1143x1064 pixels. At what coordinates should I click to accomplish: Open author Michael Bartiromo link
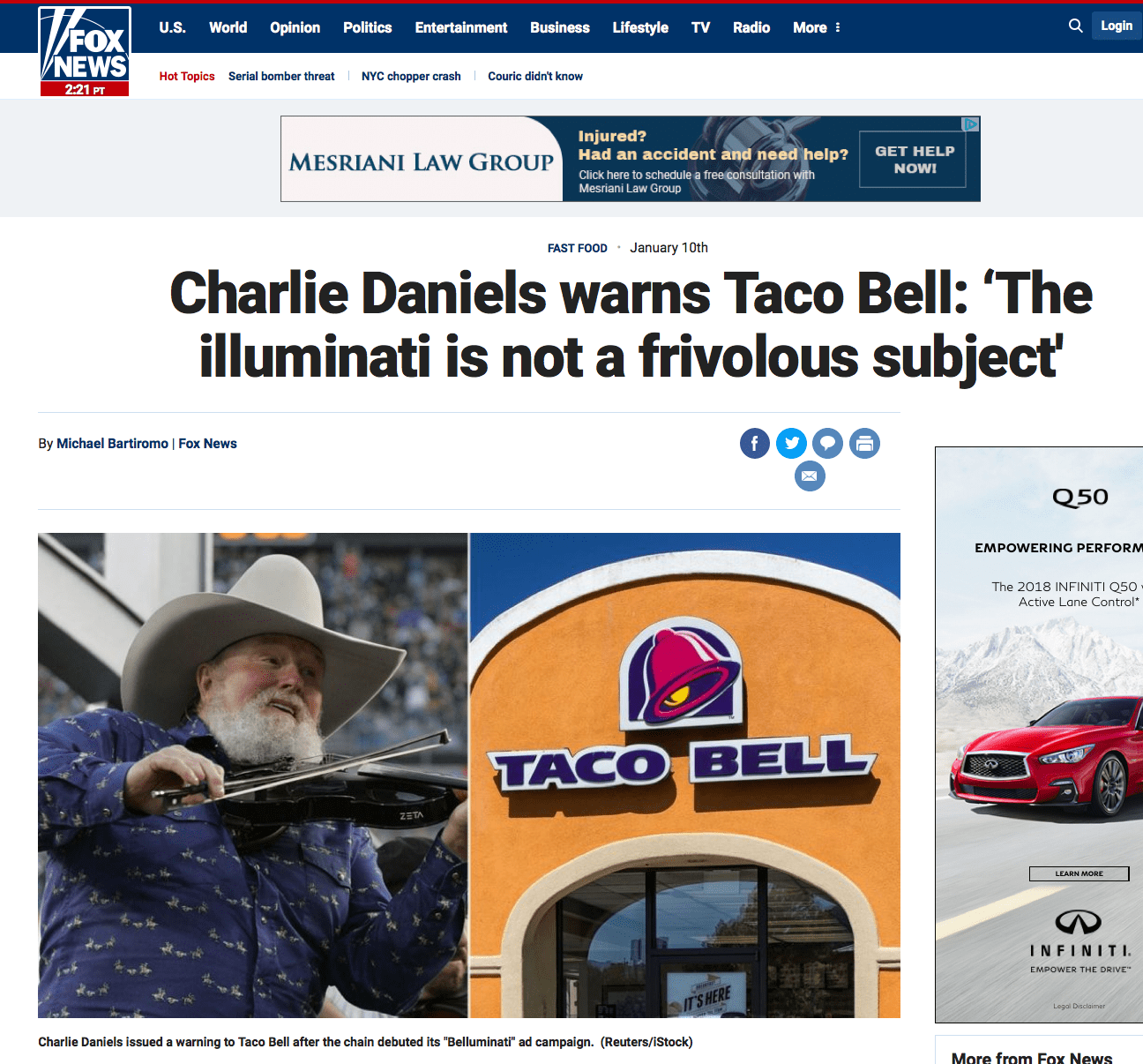(x=112, y=444)
